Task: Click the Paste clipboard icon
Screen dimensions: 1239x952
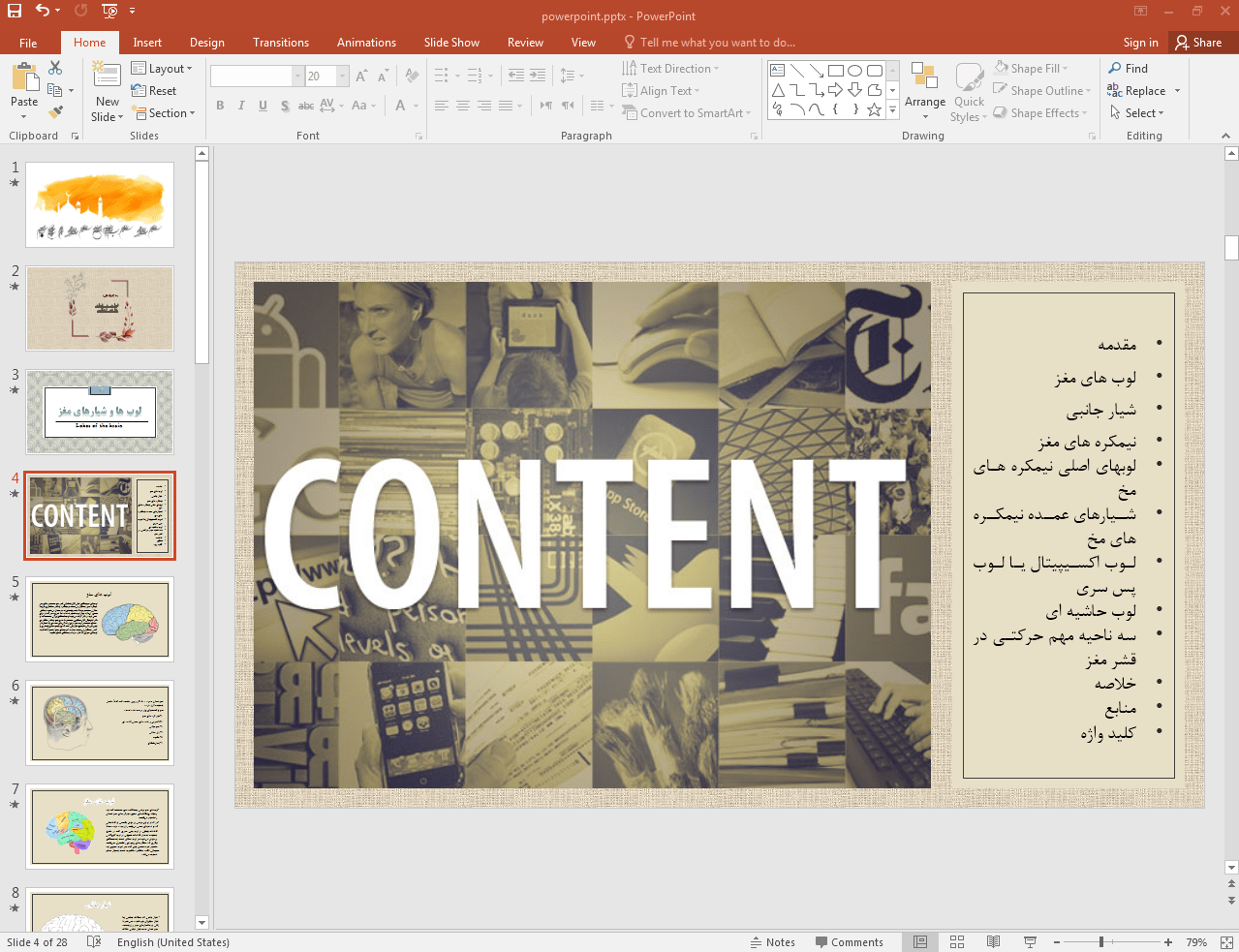Action: (x=24, y=82)
